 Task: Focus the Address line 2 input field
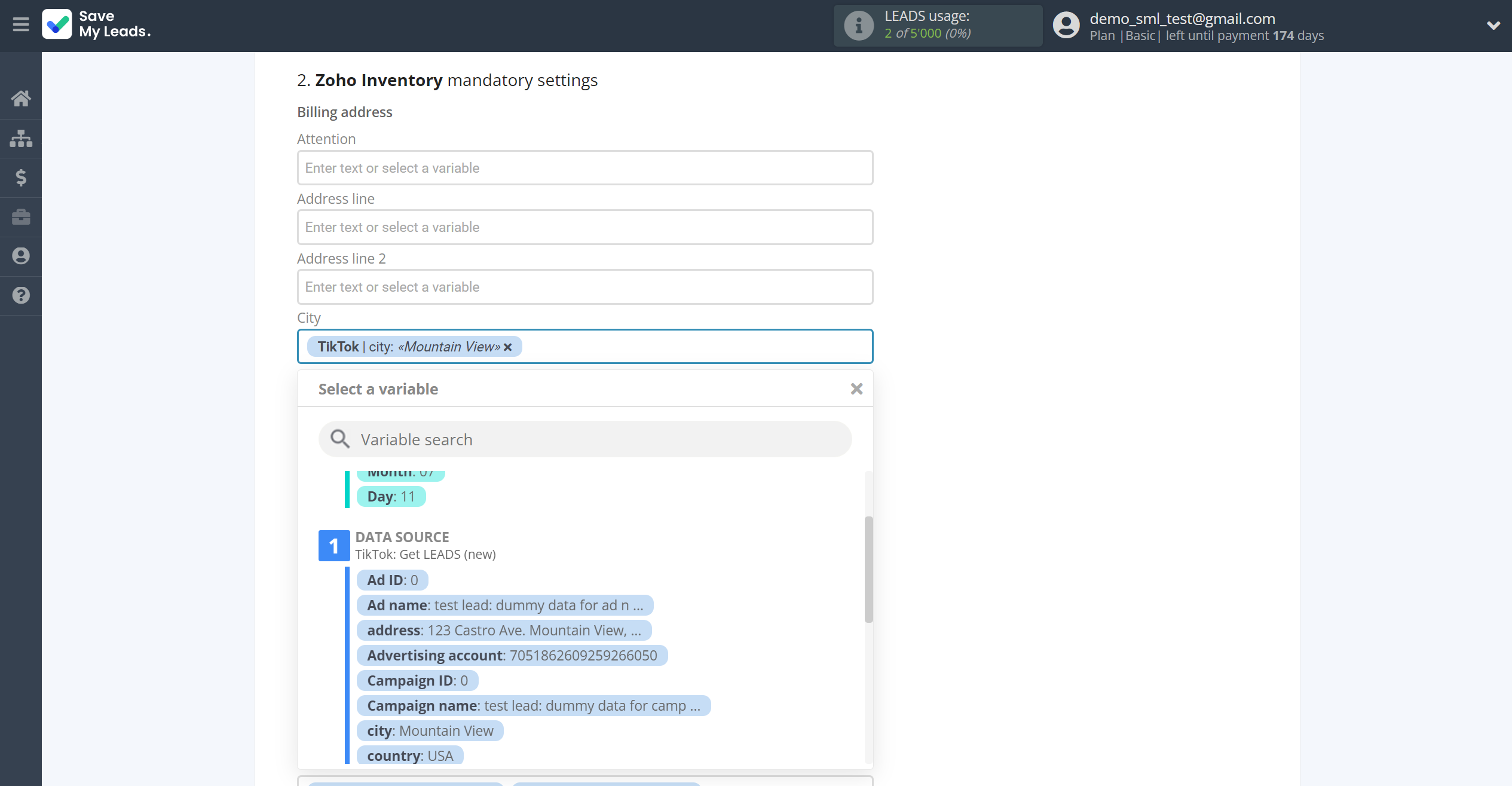click(x=585, y=287)
